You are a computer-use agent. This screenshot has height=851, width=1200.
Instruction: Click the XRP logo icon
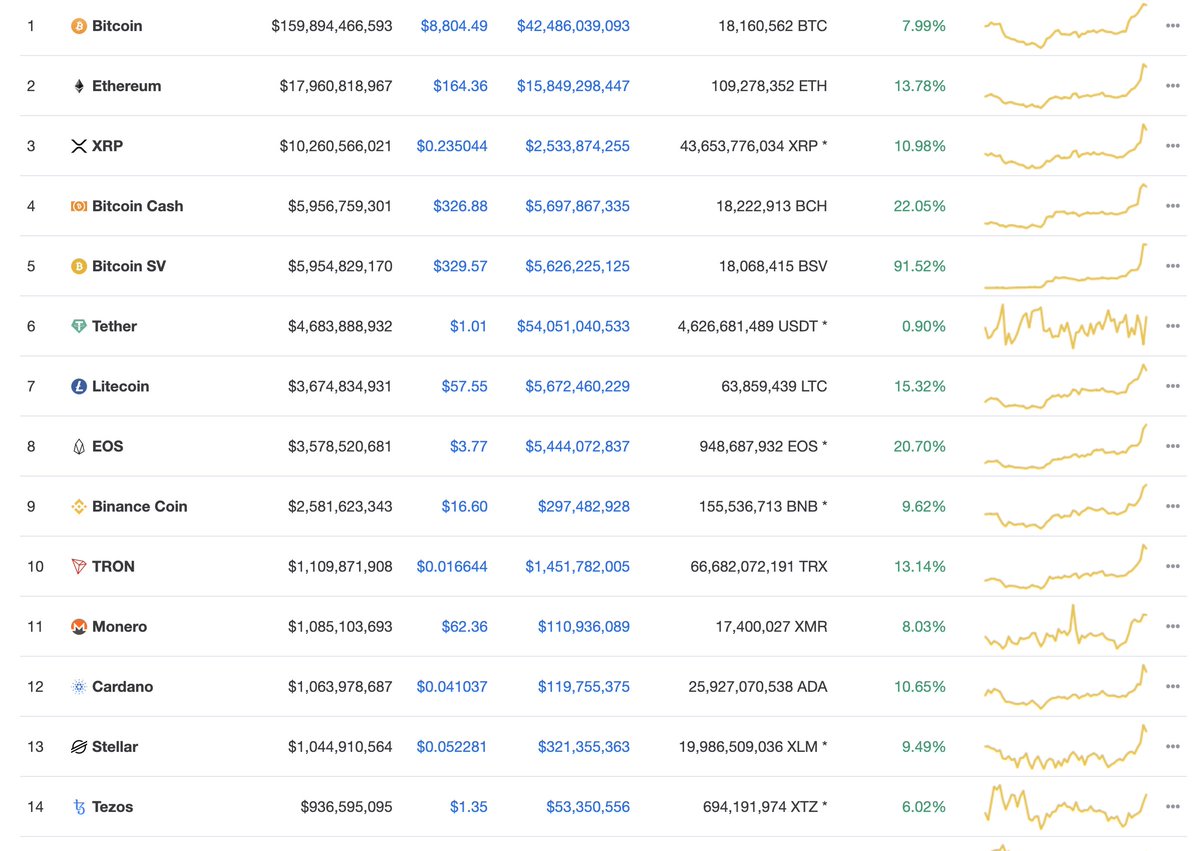tap(79, 146)
